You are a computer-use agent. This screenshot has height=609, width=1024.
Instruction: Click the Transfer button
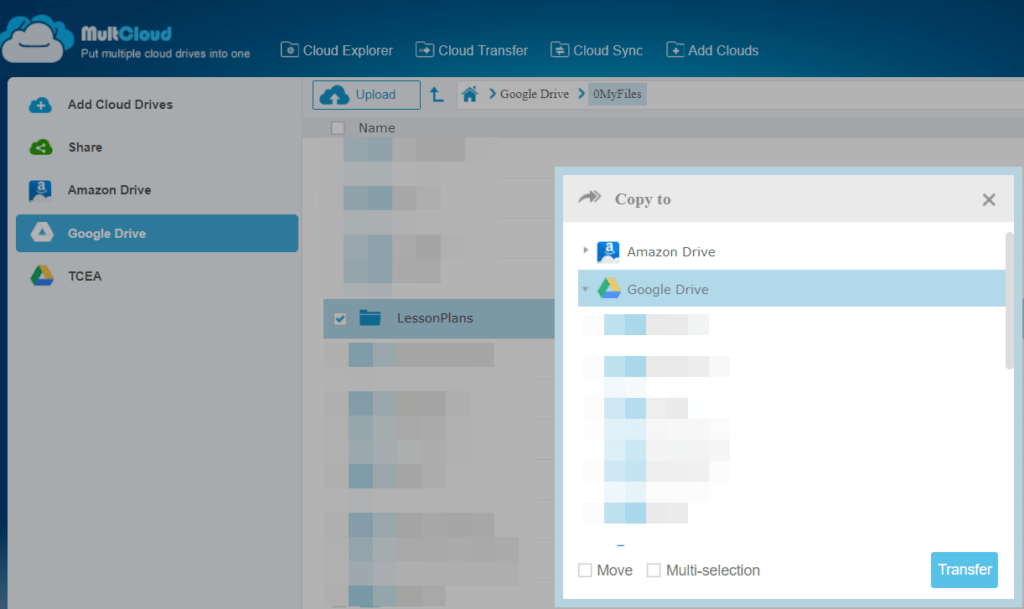coord(965,570)
